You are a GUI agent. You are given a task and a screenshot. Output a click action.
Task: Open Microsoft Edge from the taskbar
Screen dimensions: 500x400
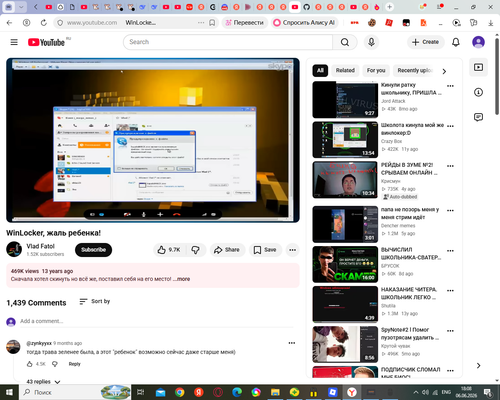[237, 392]
